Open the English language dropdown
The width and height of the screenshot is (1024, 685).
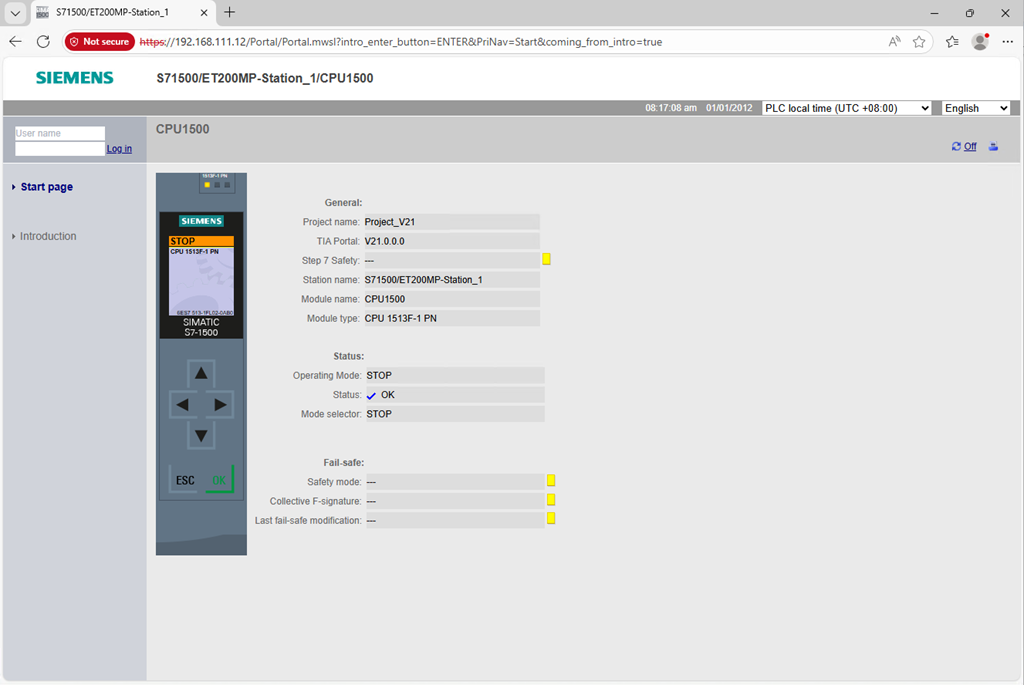click(976, 108)
